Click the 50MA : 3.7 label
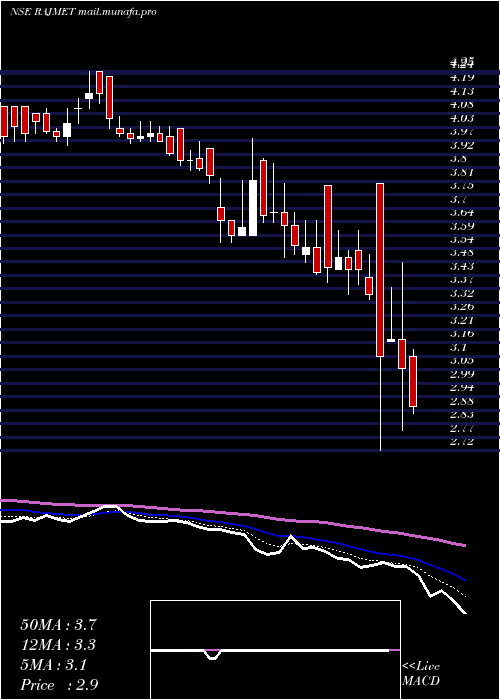Image resolution: width=500 pixels, height=700 pixels. tap(58, 625)
